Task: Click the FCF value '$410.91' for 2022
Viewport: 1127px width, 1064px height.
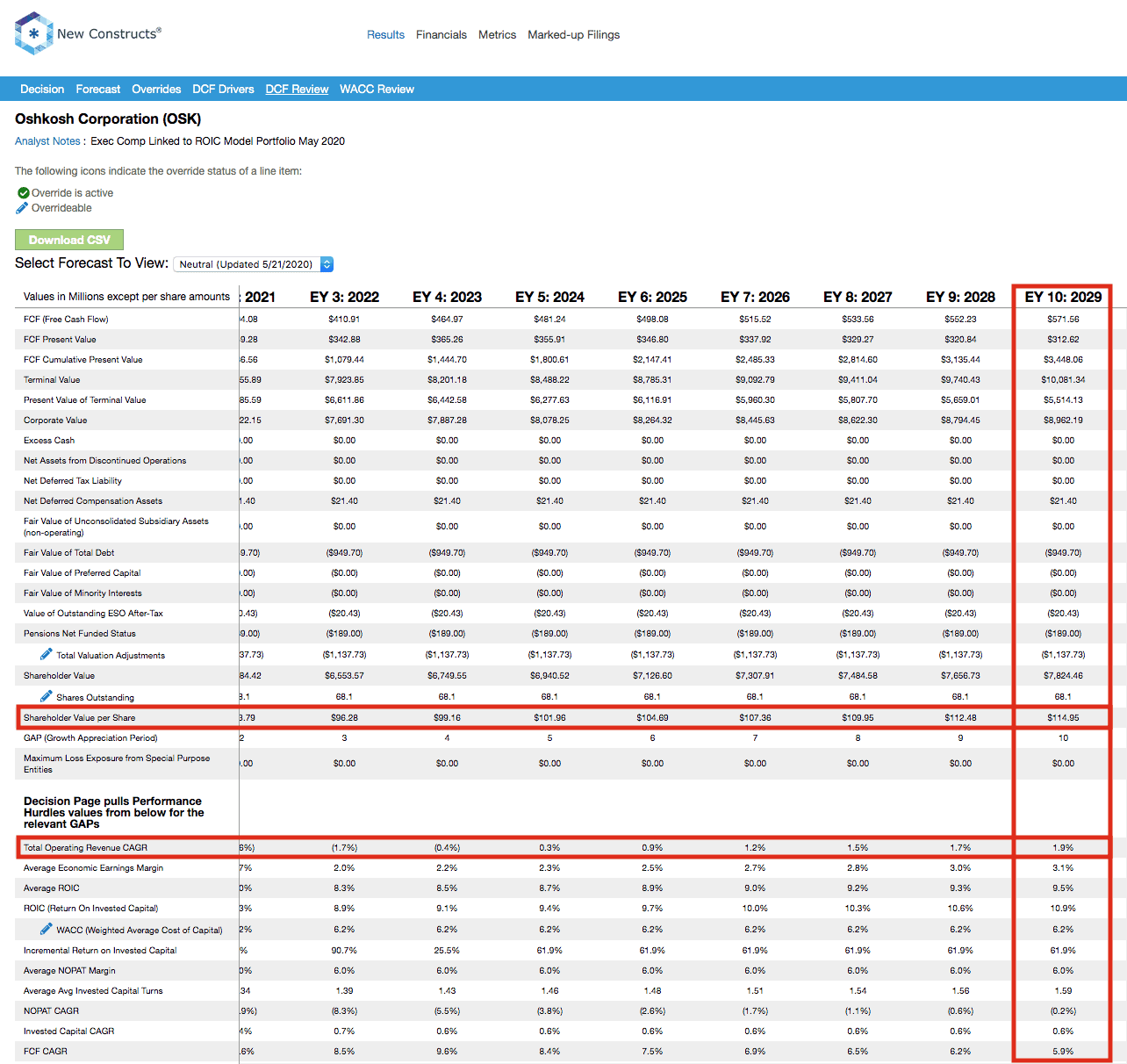Action: 344,320
